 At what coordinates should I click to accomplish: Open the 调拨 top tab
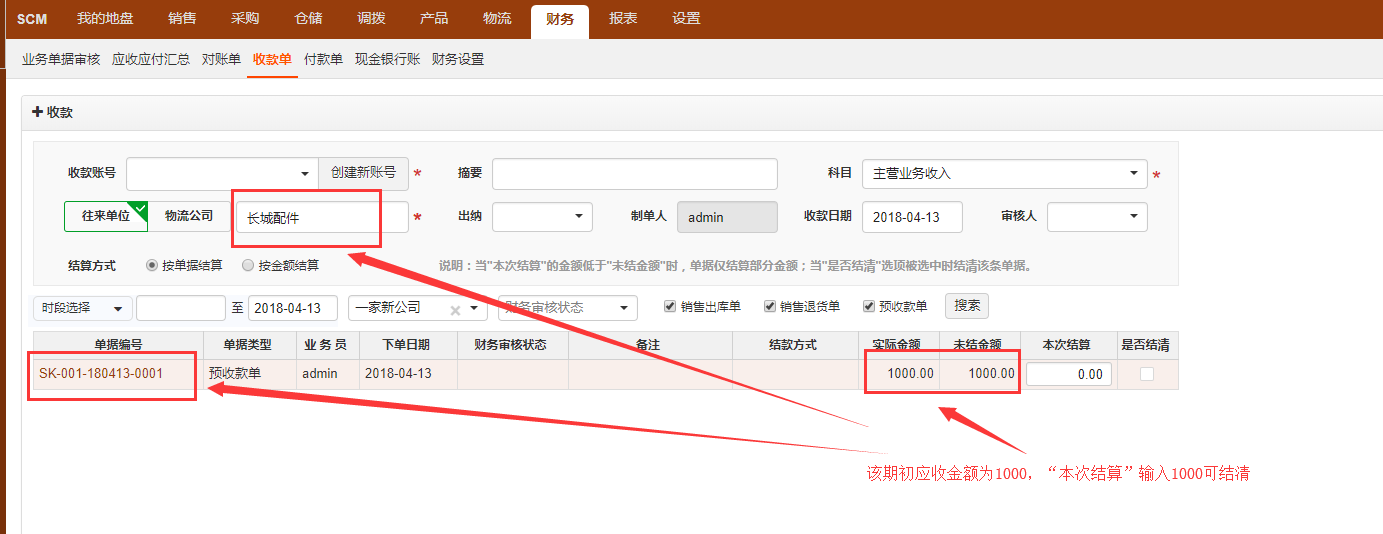[x=371, y=19]
